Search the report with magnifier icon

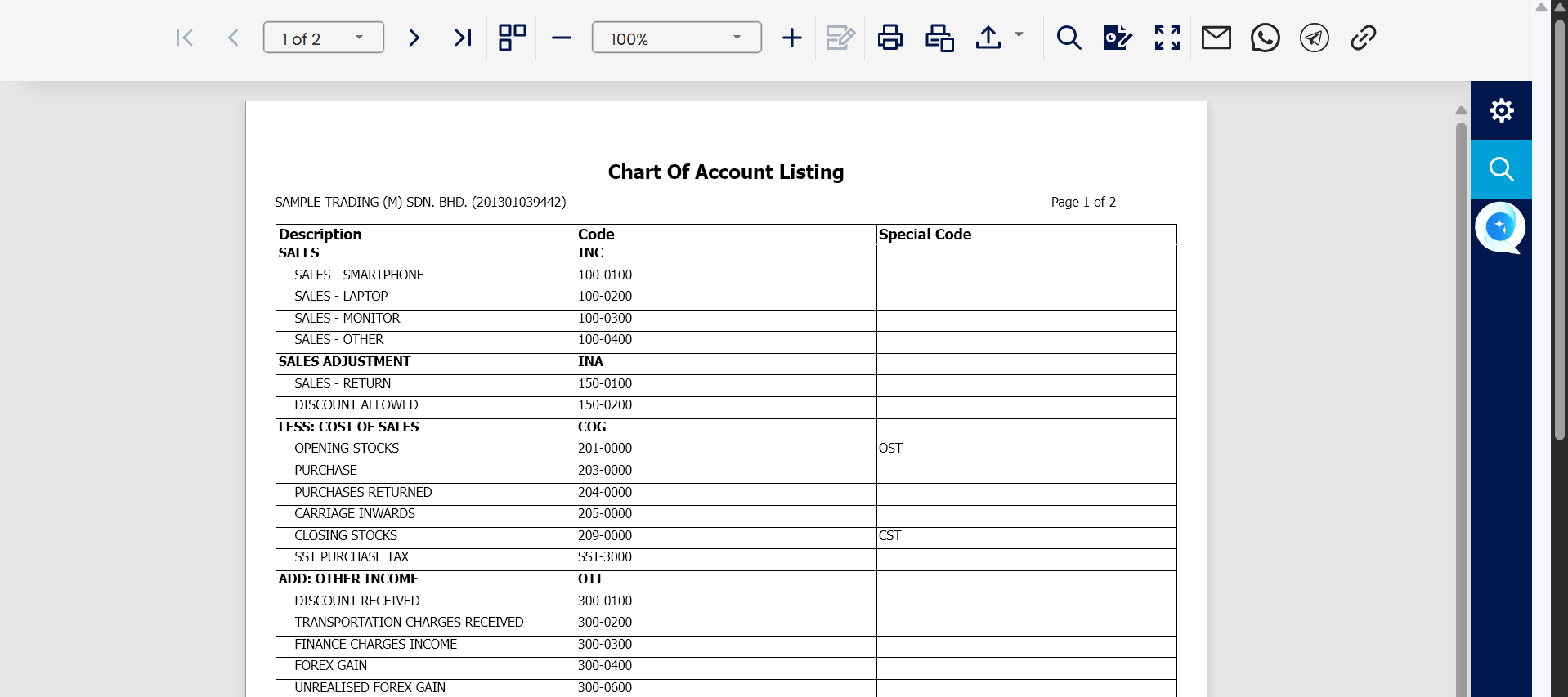[1068, 38]
